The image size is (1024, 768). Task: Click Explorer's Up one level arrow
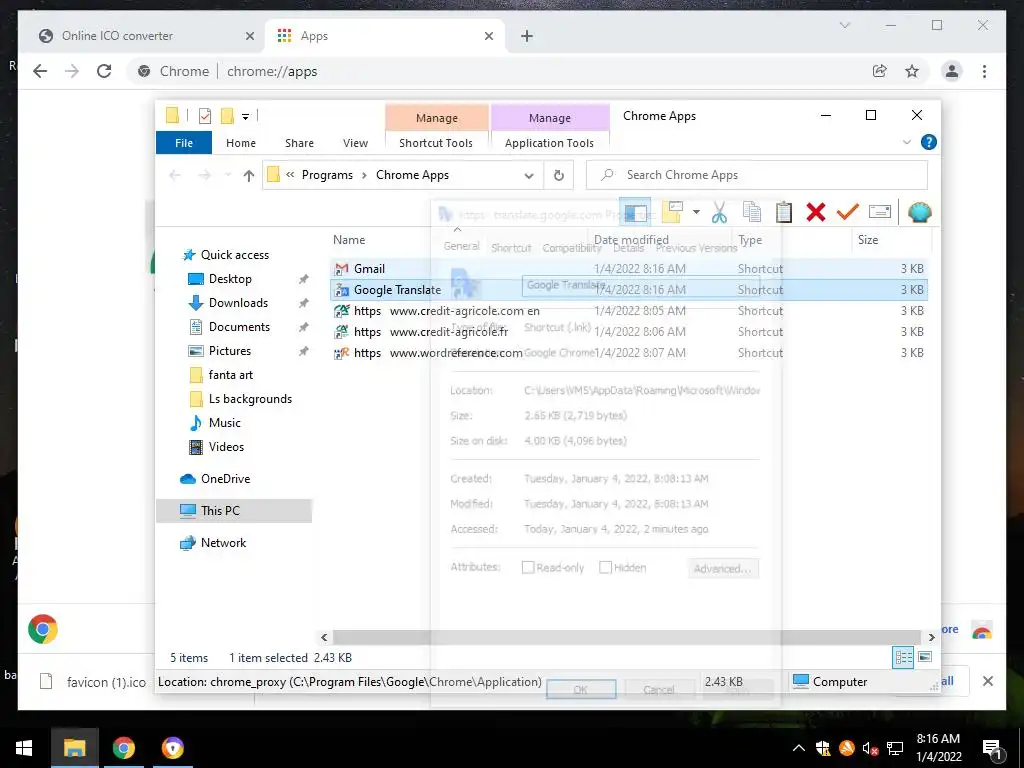click(x=248, y=175)
